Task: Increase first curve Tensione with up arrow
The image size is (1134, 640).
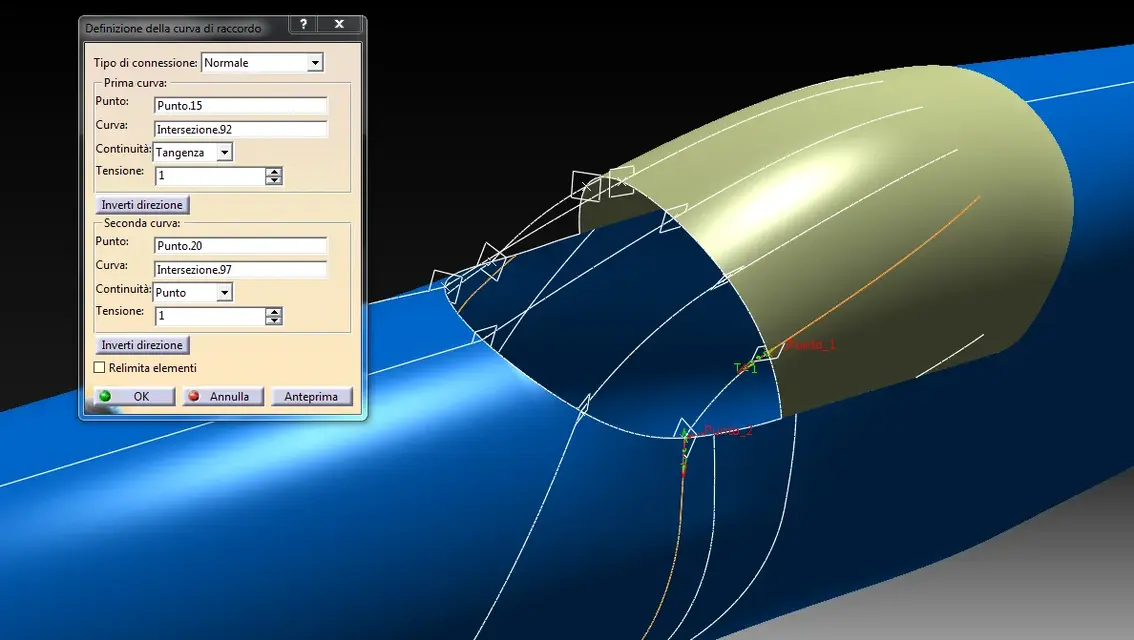Action: point(273,172)
